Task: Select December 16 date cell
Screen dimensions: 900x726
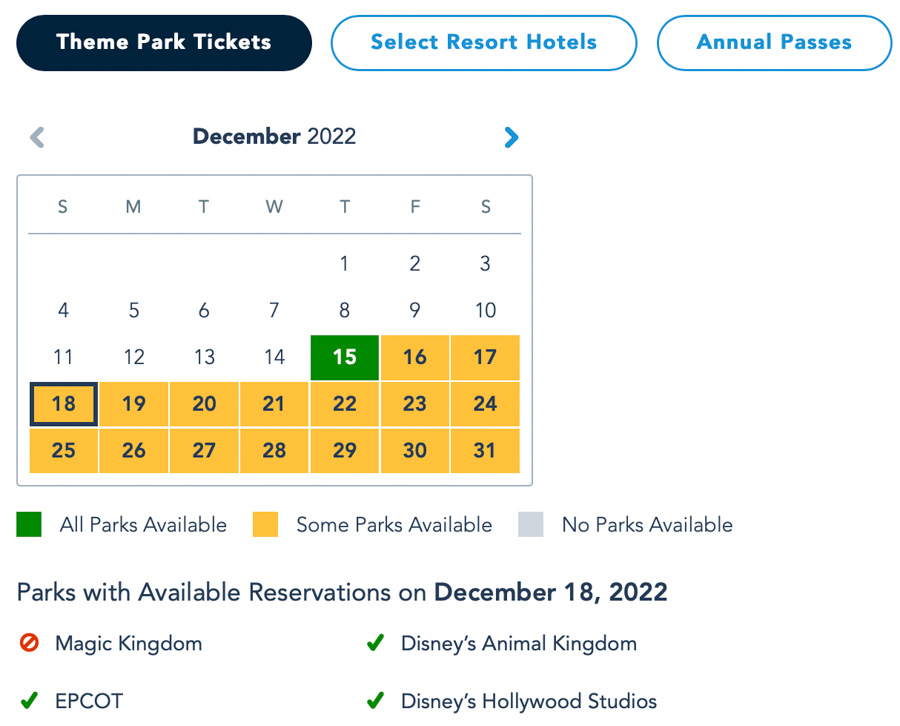Action: [x=415, y=357]
